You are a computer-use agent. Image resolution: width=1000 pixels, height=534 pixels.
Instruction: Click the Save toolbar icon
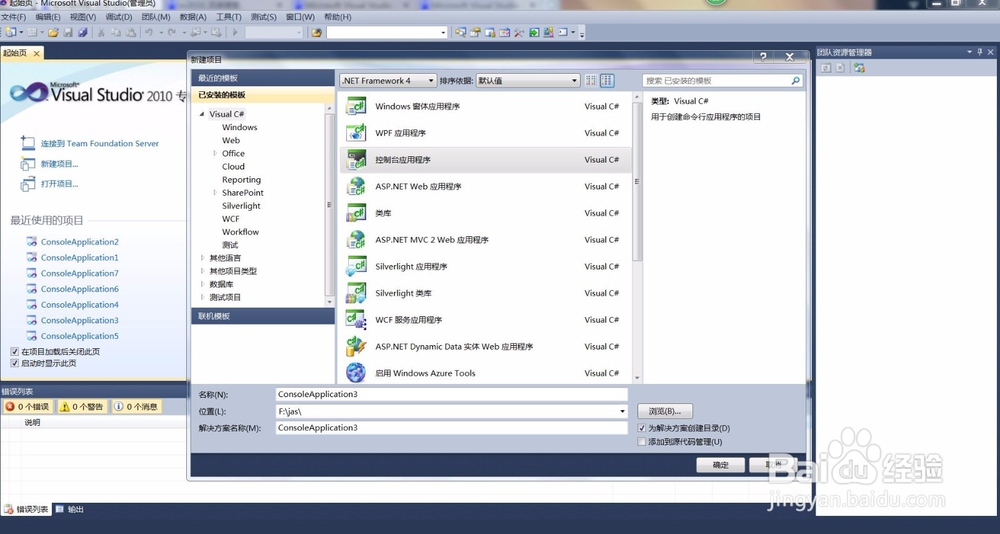click(x=68, y=32)
